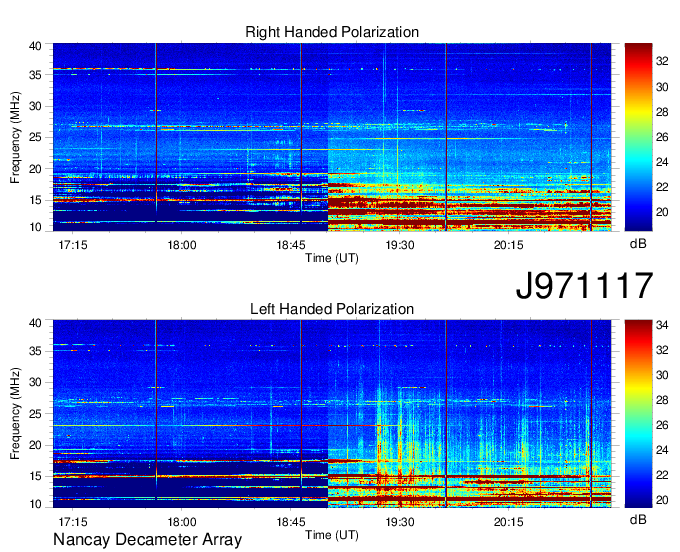Click the 22 value on lower color bar scale

point(662,475)
